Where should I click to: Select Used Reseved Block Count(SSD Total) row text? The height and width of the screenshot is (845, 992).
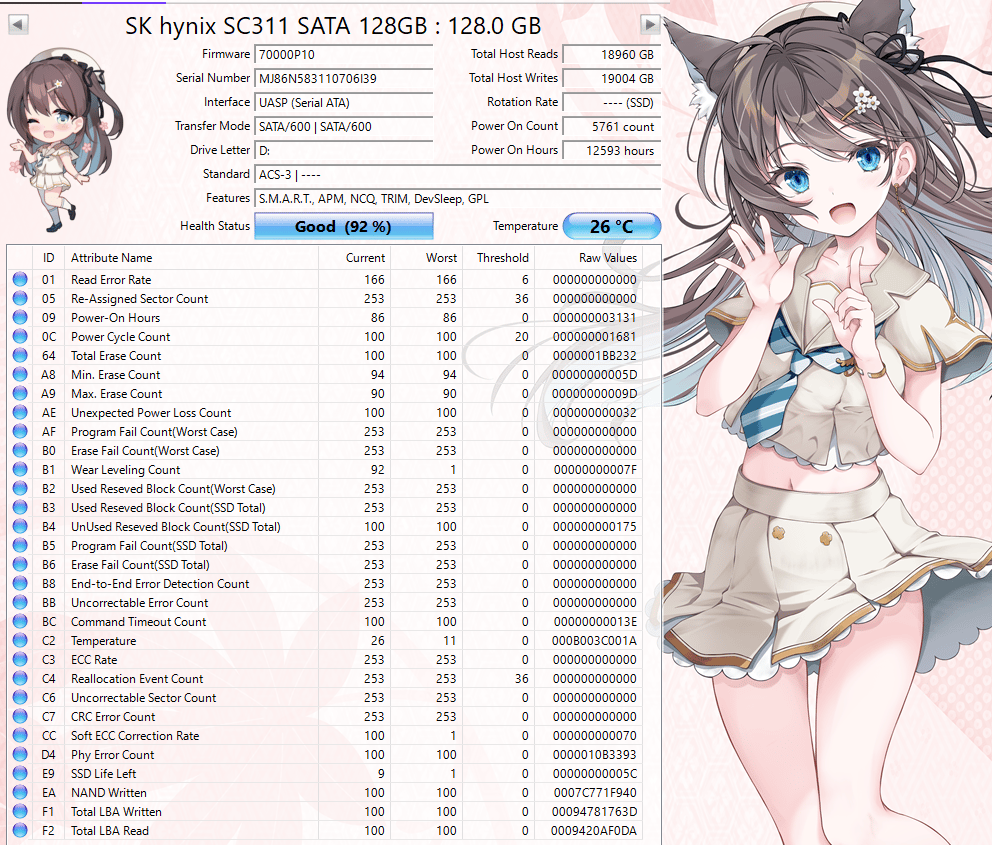[168, 507]
